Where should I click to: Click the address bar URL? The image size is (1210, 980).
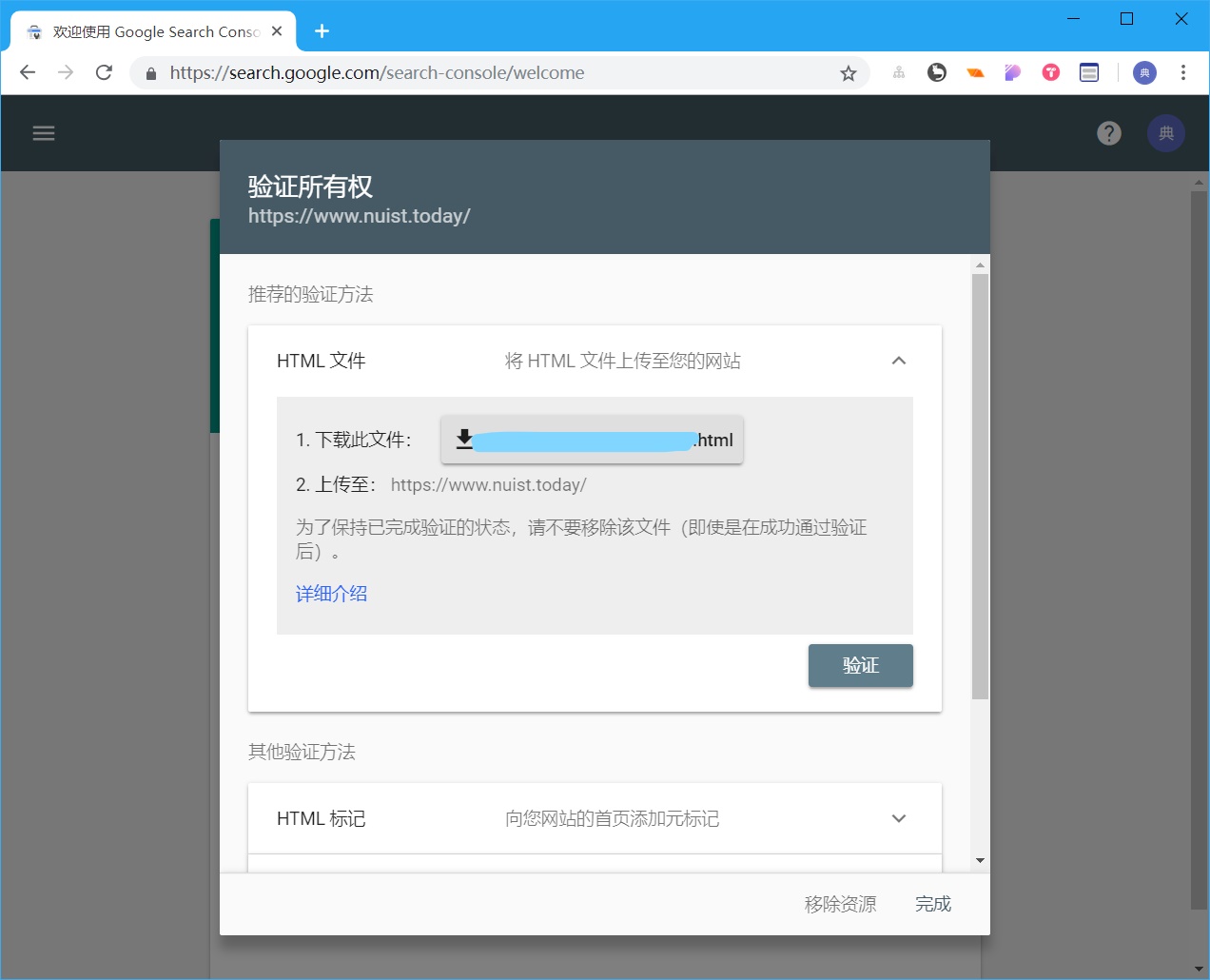pos(377,72)
